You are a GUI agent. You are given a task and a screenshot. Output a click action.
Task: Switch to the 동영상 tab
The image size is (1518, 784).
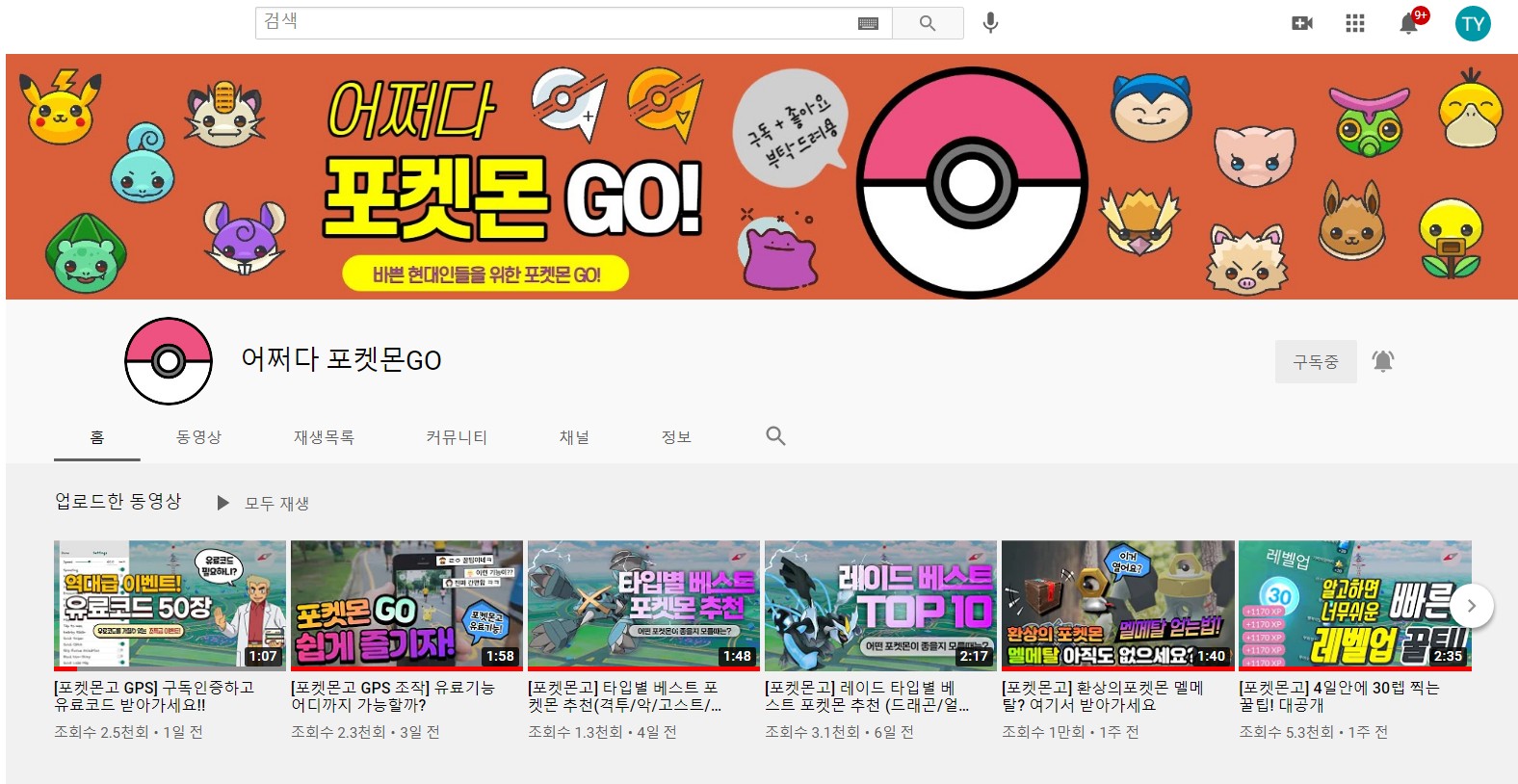click(198, 437)
